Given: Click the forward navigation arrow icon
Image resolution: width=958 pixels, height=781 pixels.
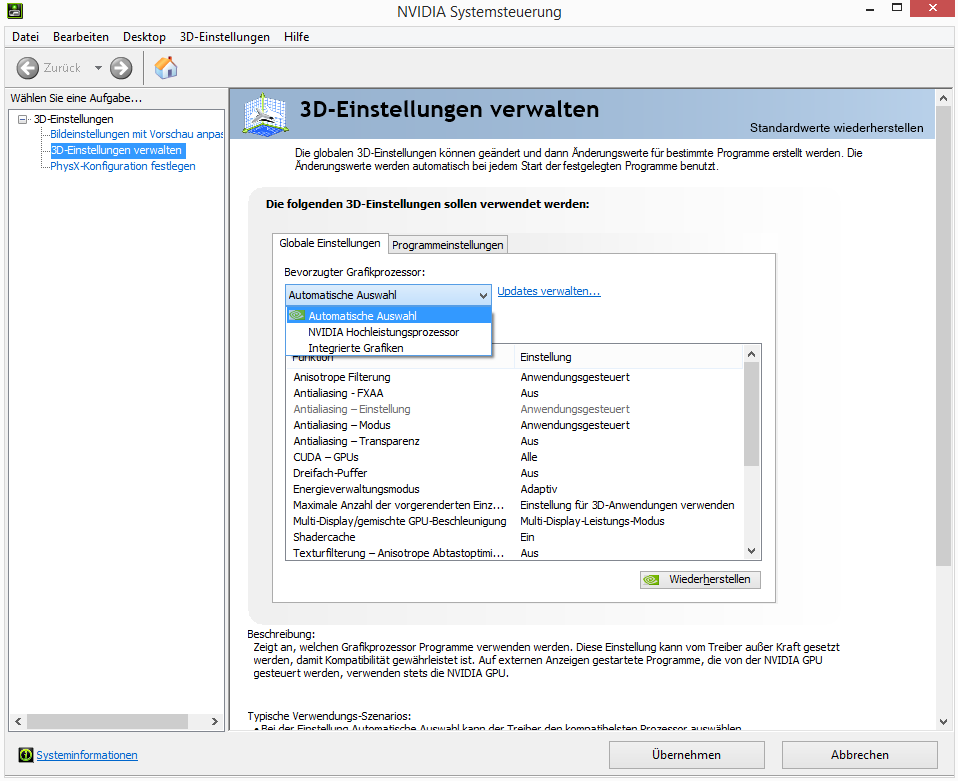Looking at the screenshot, I should (x=121, y=68).
